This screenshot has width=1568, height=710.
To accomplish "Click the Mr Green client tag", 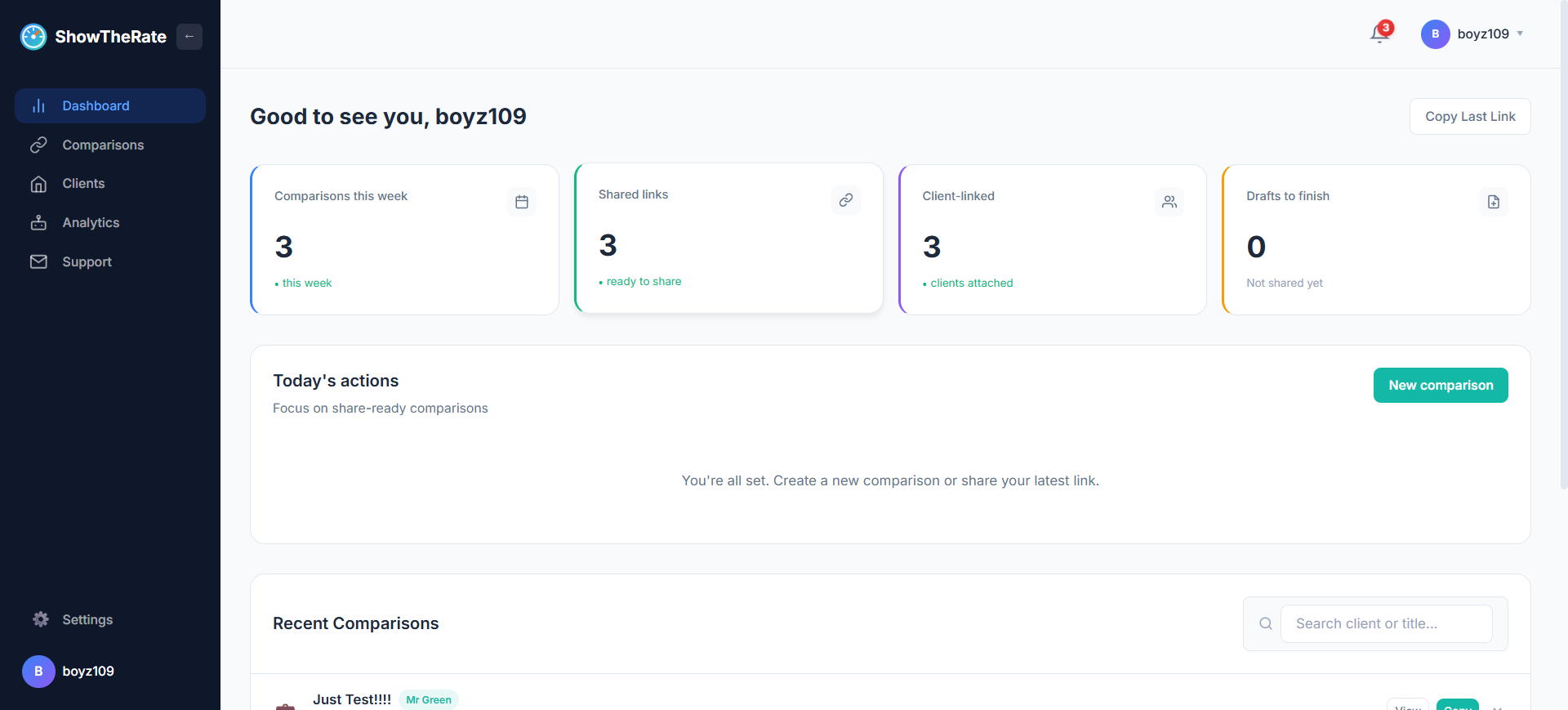I will (x=429, y=700).
